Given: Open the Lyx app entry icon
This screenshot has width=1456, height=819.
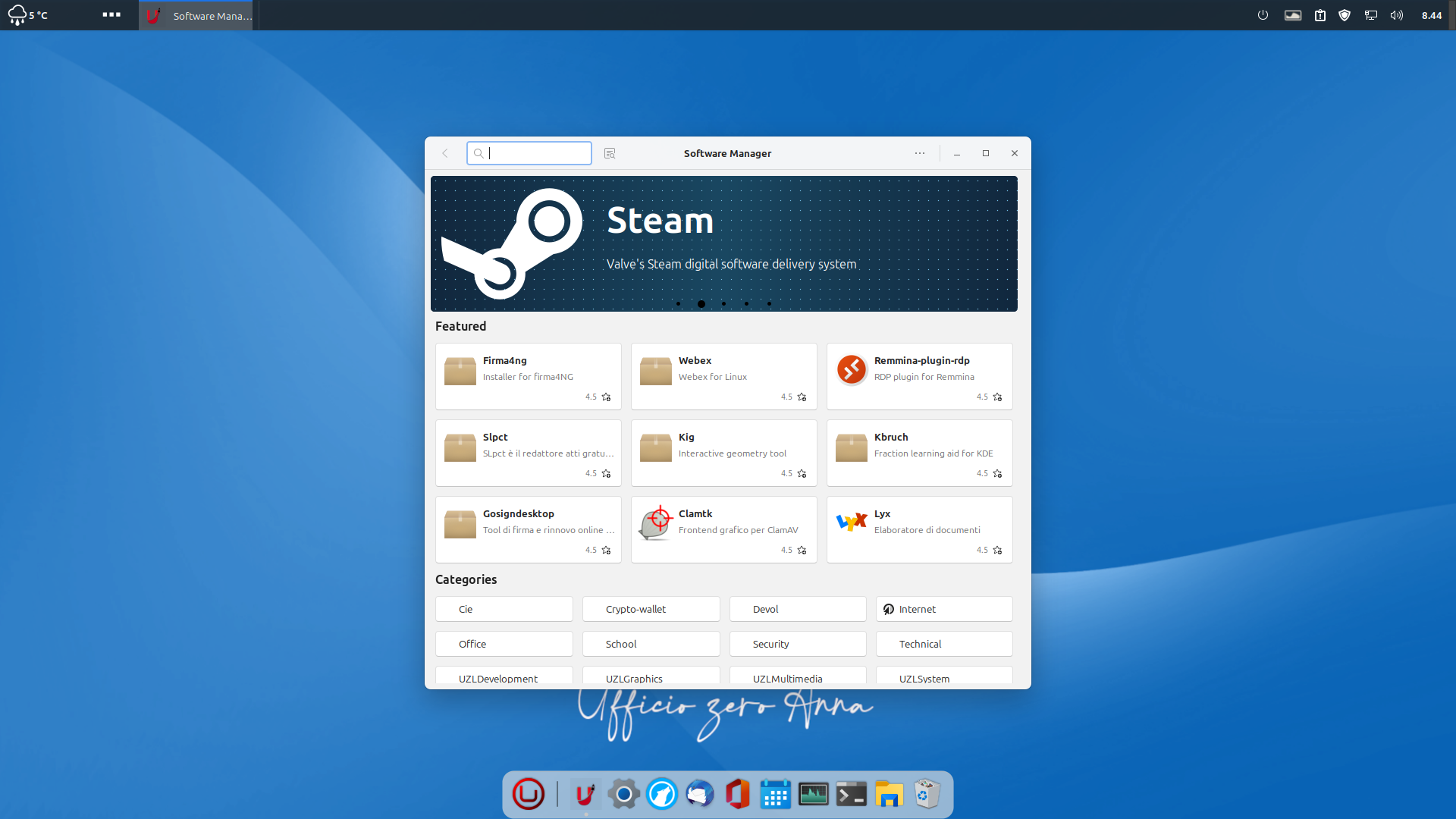Looking at the screenshot, I should [852, 523].
